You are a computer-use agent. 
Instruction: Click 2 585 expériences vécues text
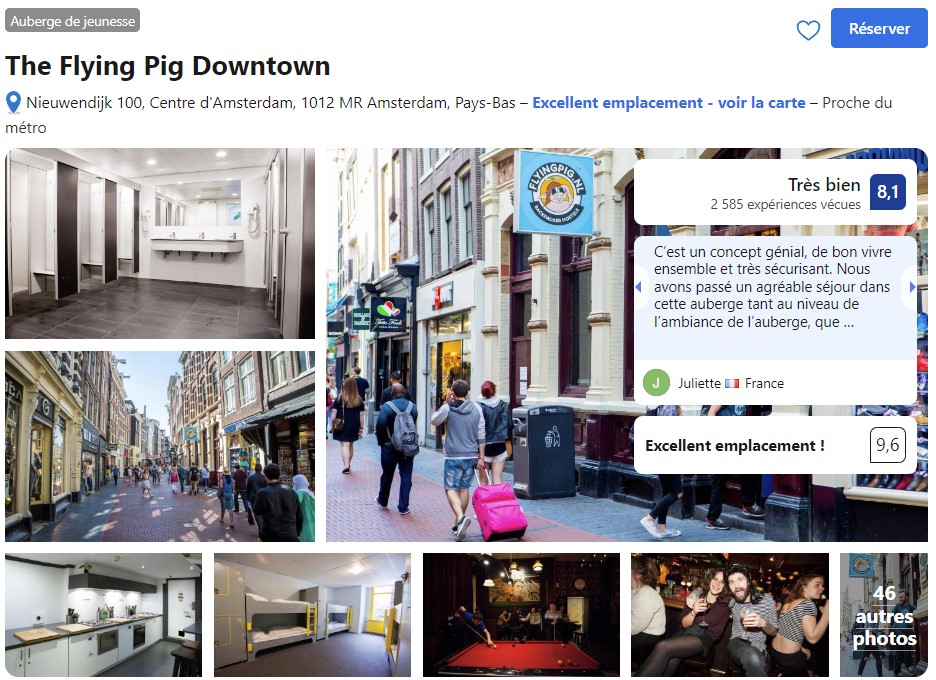785,205
